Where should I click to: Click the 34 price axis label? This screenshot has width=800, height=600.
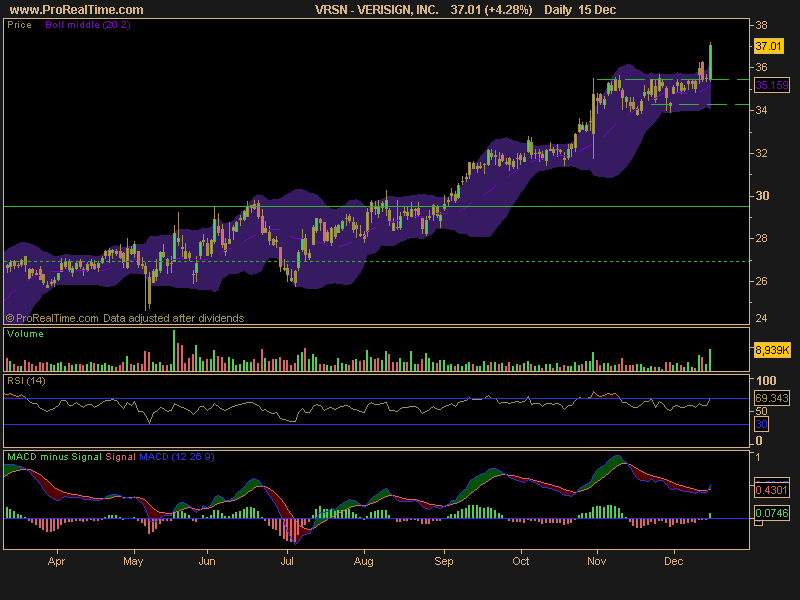pos(761,110)
